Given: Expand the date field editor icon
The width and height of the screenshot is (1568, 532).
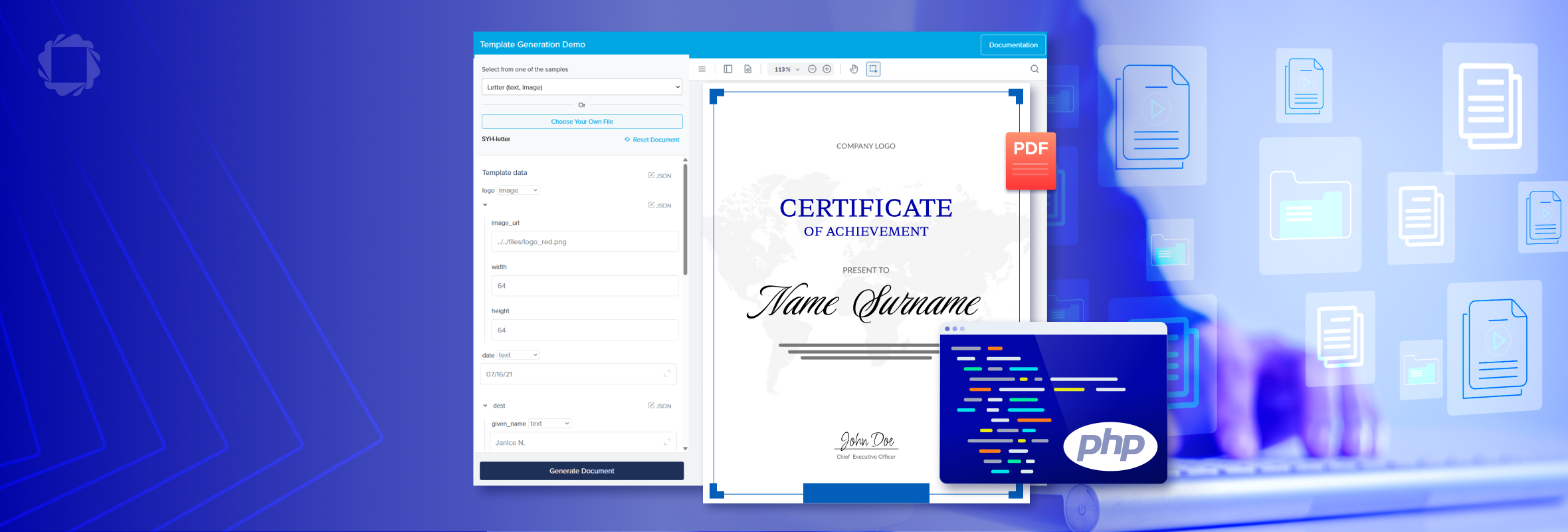Looking at the screenshot, I should [667, 374].
